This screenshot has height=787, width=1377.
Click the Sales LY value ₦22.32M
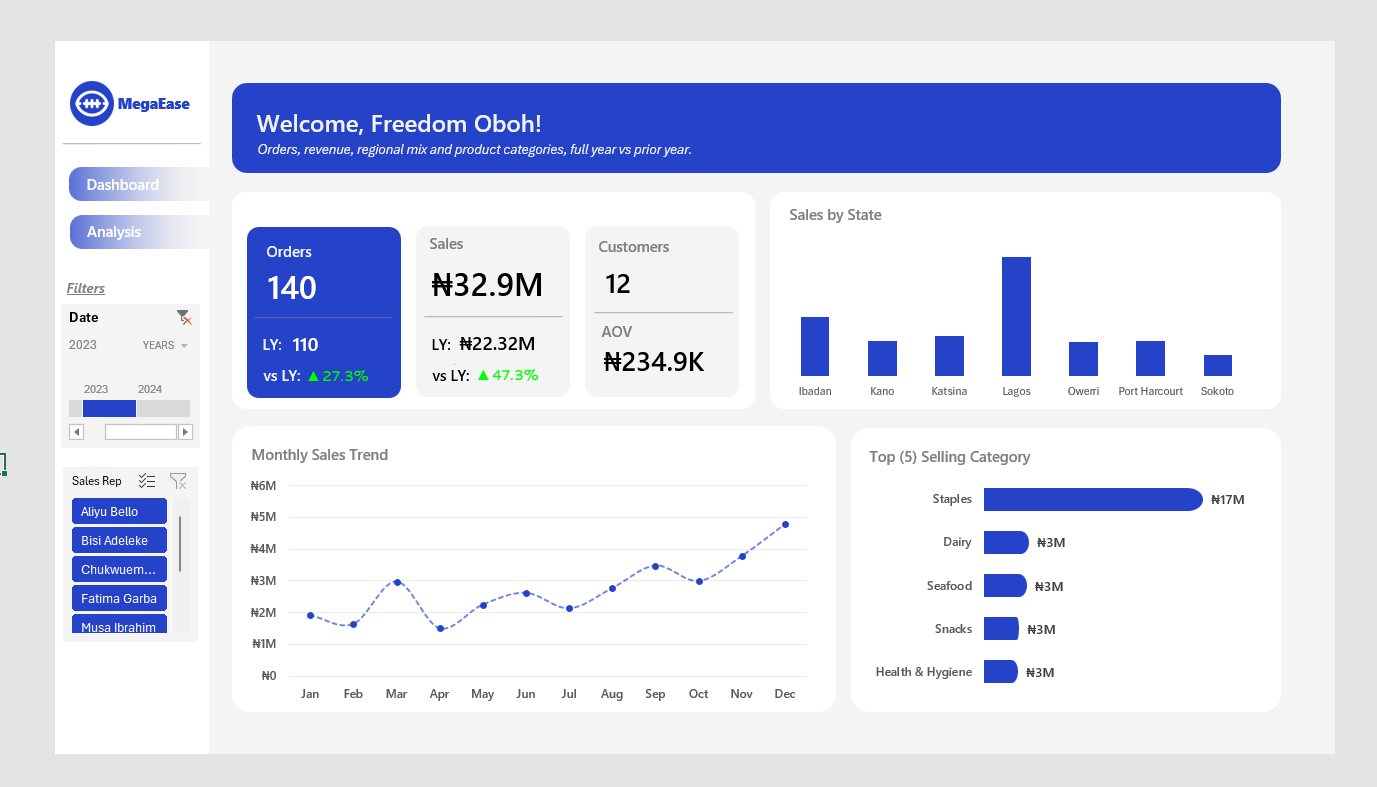[497, 344]
